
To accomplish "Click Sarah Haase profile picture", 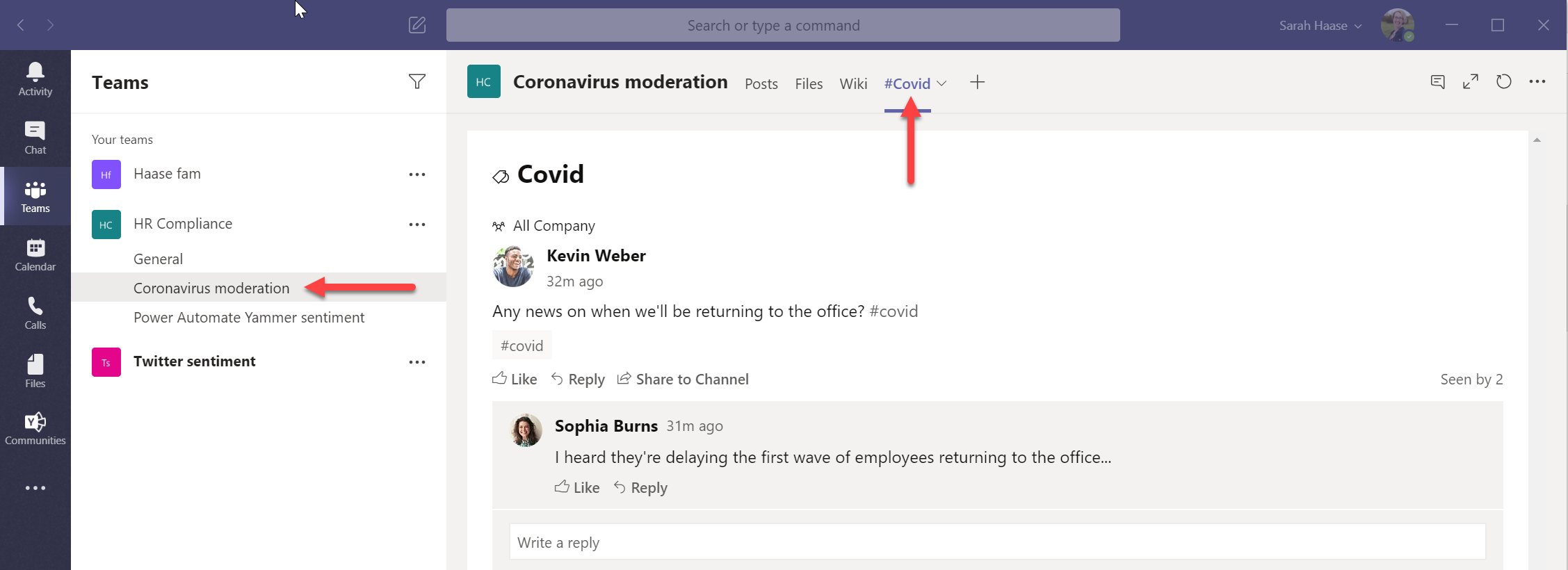I will pos(1398,25).
